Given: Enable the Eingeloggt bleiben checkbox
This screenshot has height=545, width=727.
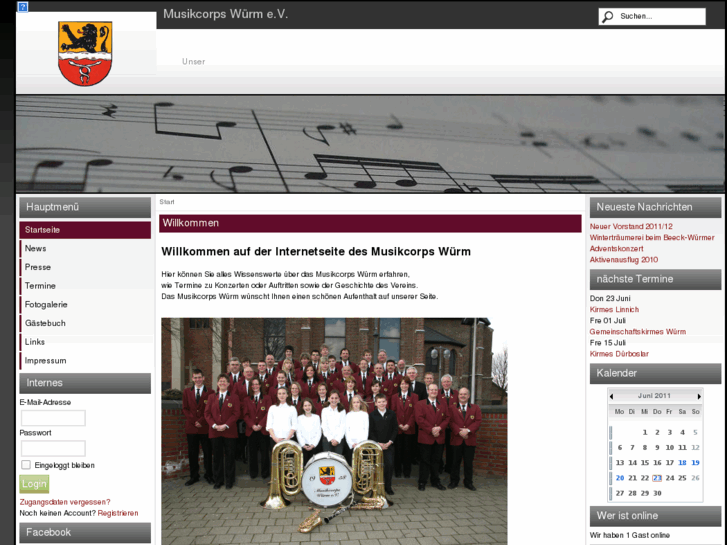Looking at the screenshot, I should click(x=26, y=465).
